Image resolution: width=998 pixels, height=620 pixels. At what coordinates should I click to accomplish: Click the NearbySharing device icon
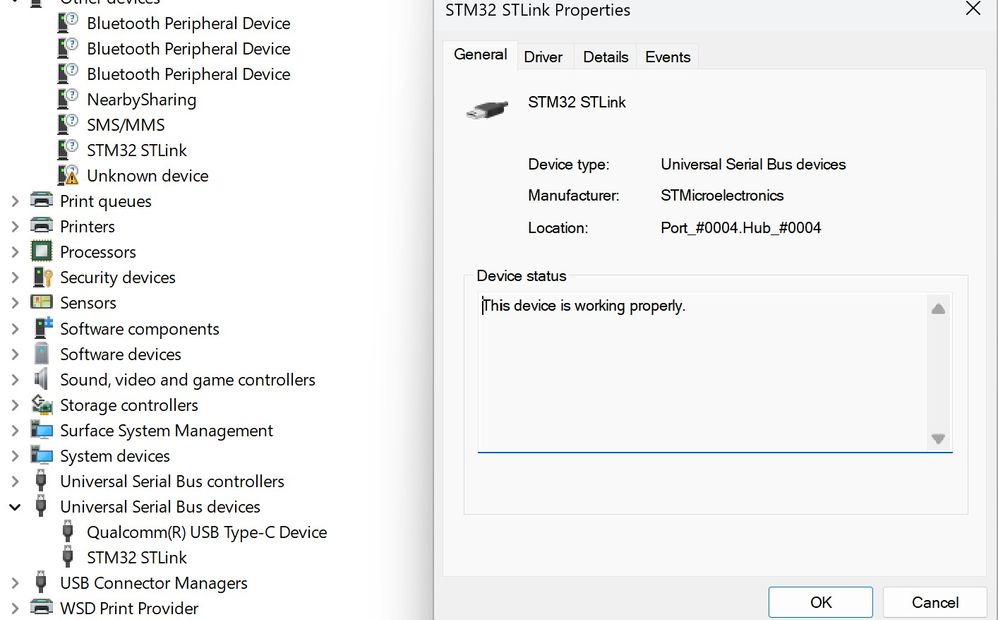(x=67, y=99)
